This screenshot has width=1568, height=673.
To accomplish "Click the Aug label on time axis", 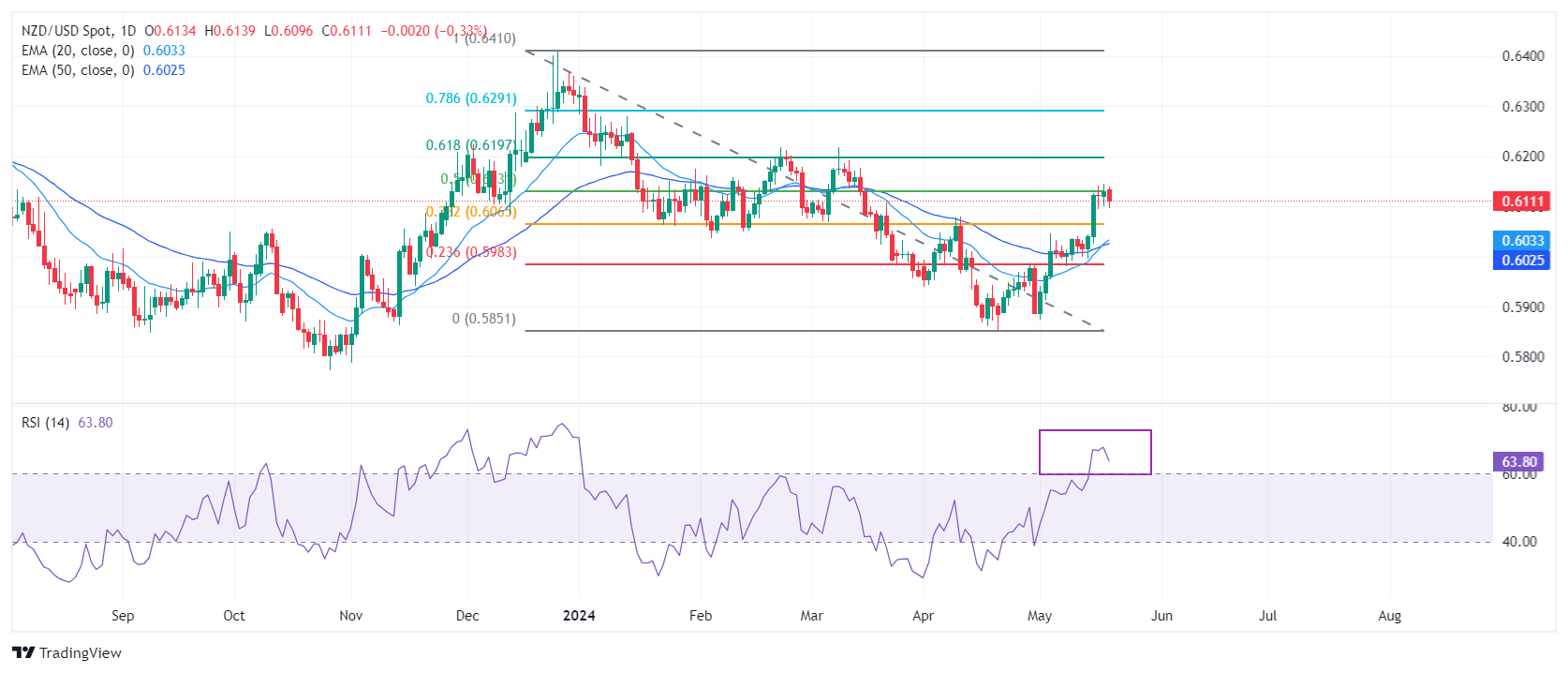I will (x=1390, y=616).
